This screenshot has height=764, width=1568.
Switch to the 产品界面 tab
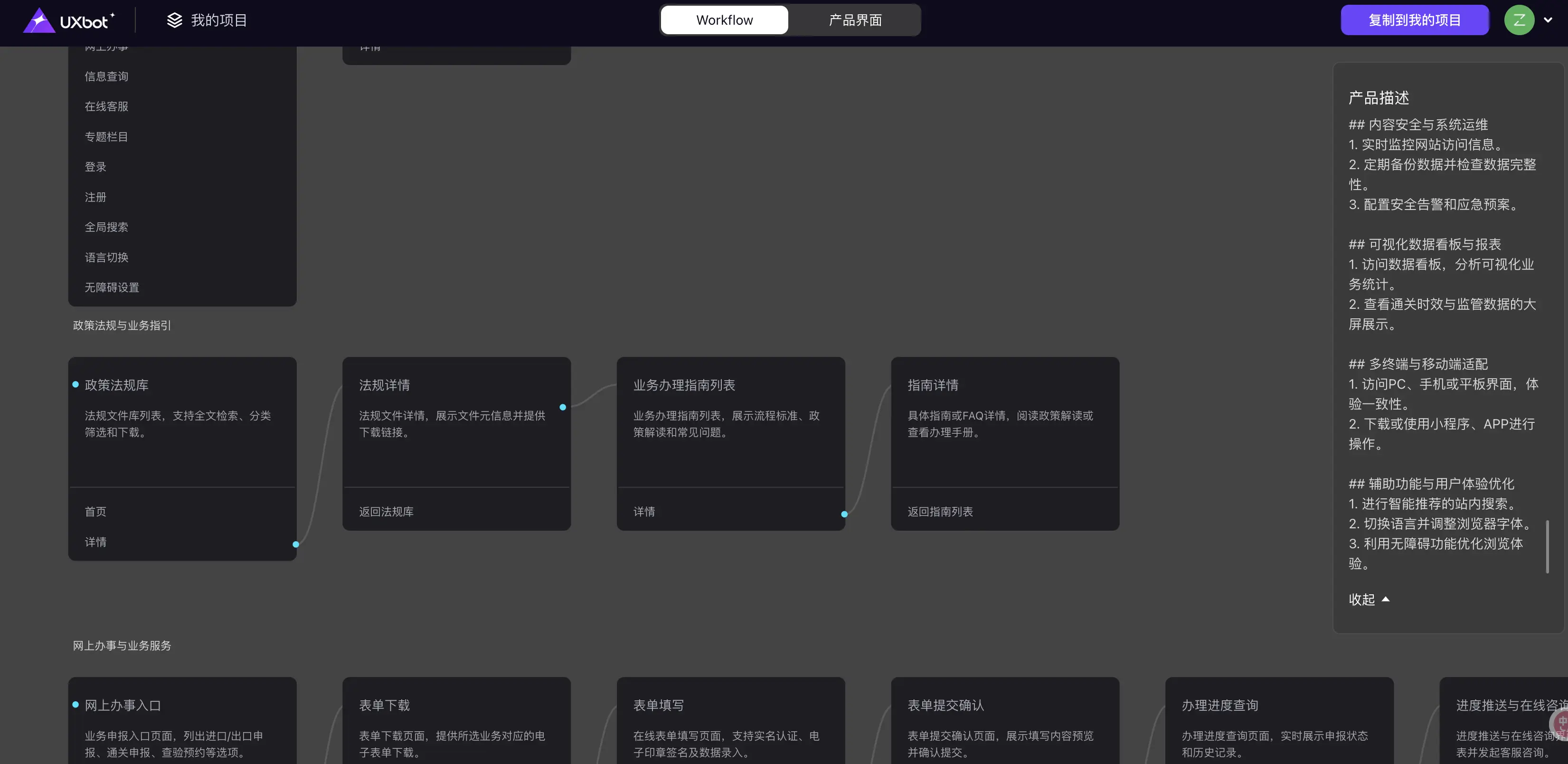pos(855,20)
